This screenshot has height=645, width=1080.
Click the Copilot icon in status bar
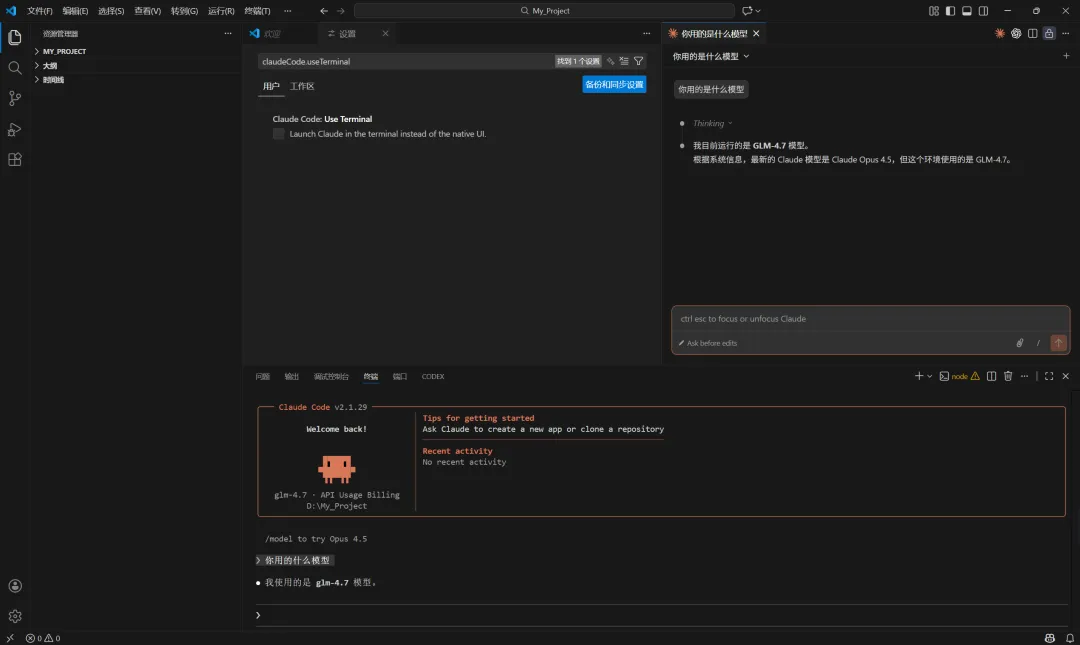(1050, 638)
